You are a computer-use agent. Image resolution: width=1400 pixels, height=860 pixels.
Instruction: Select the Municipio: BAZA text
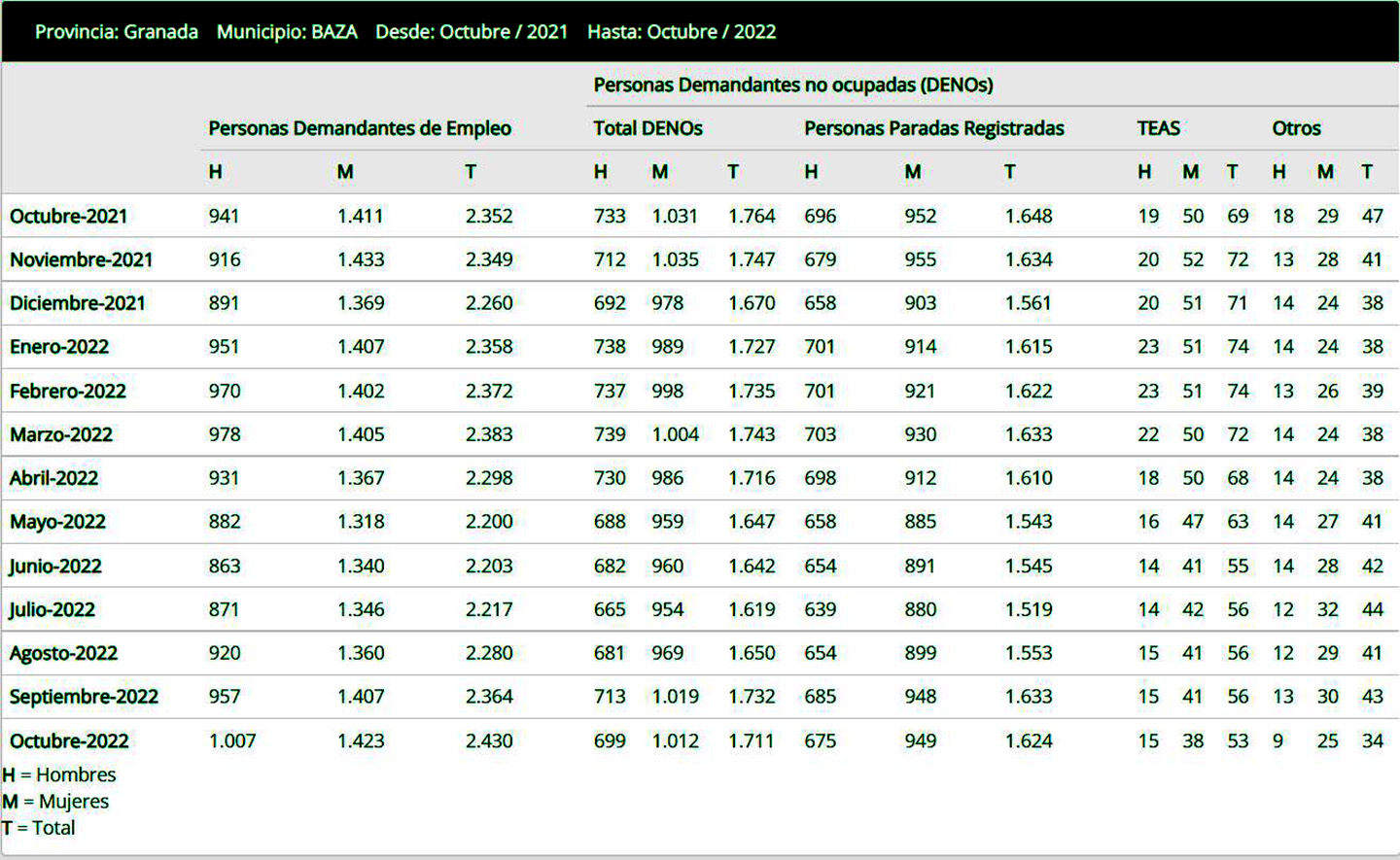coord(287,32)
